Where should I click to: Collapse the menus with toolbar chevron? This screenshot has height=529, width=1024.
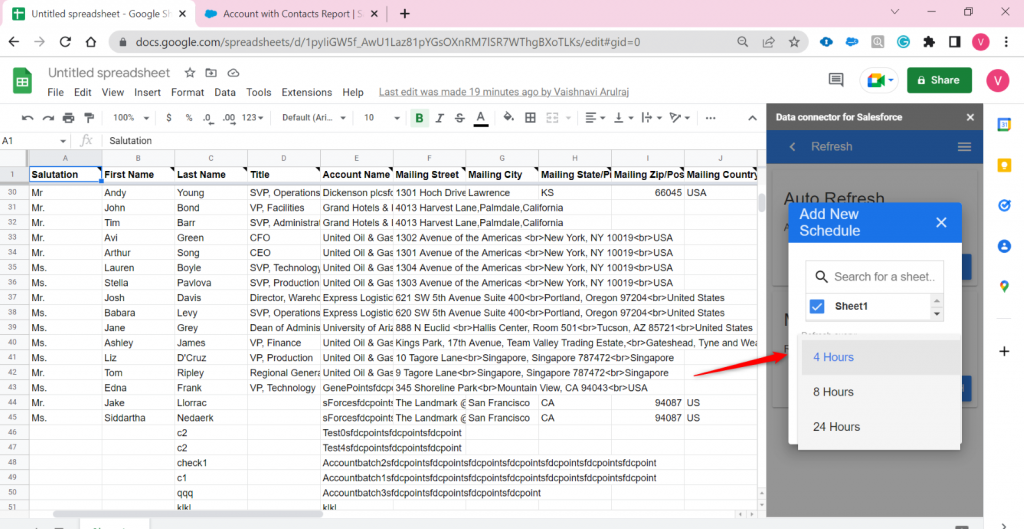(752, 118)
